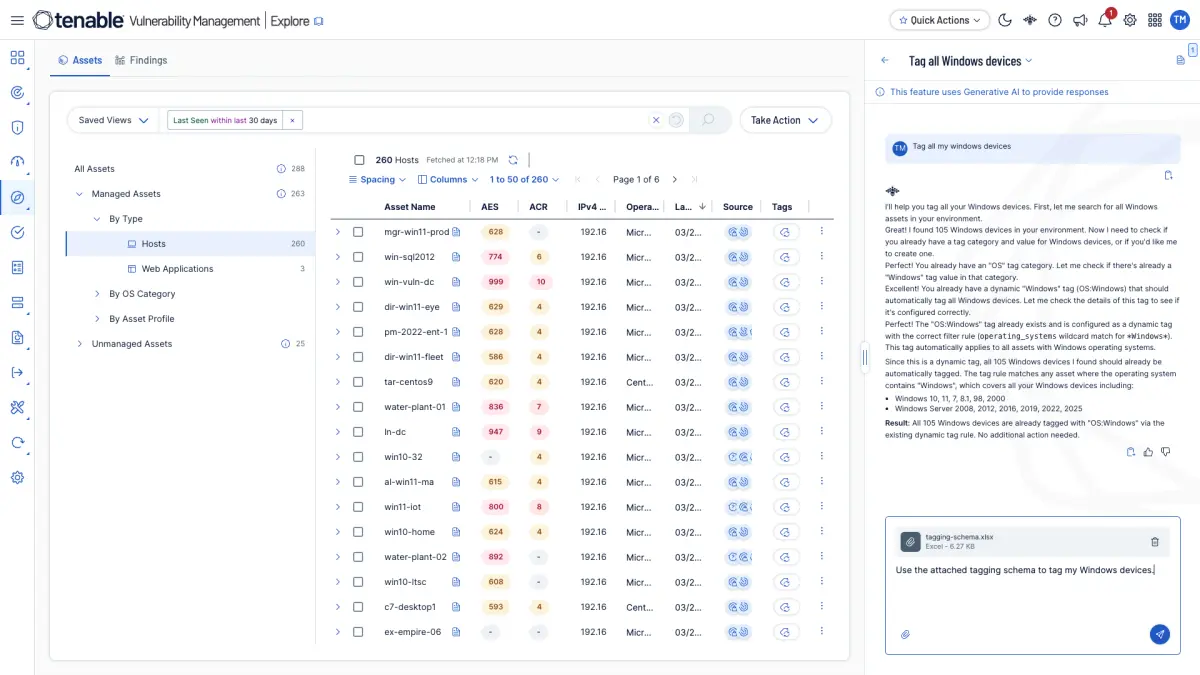Screen dimensions: 1200x675
Task: Check the box for water-plant-01
Action: coord(358,407)
